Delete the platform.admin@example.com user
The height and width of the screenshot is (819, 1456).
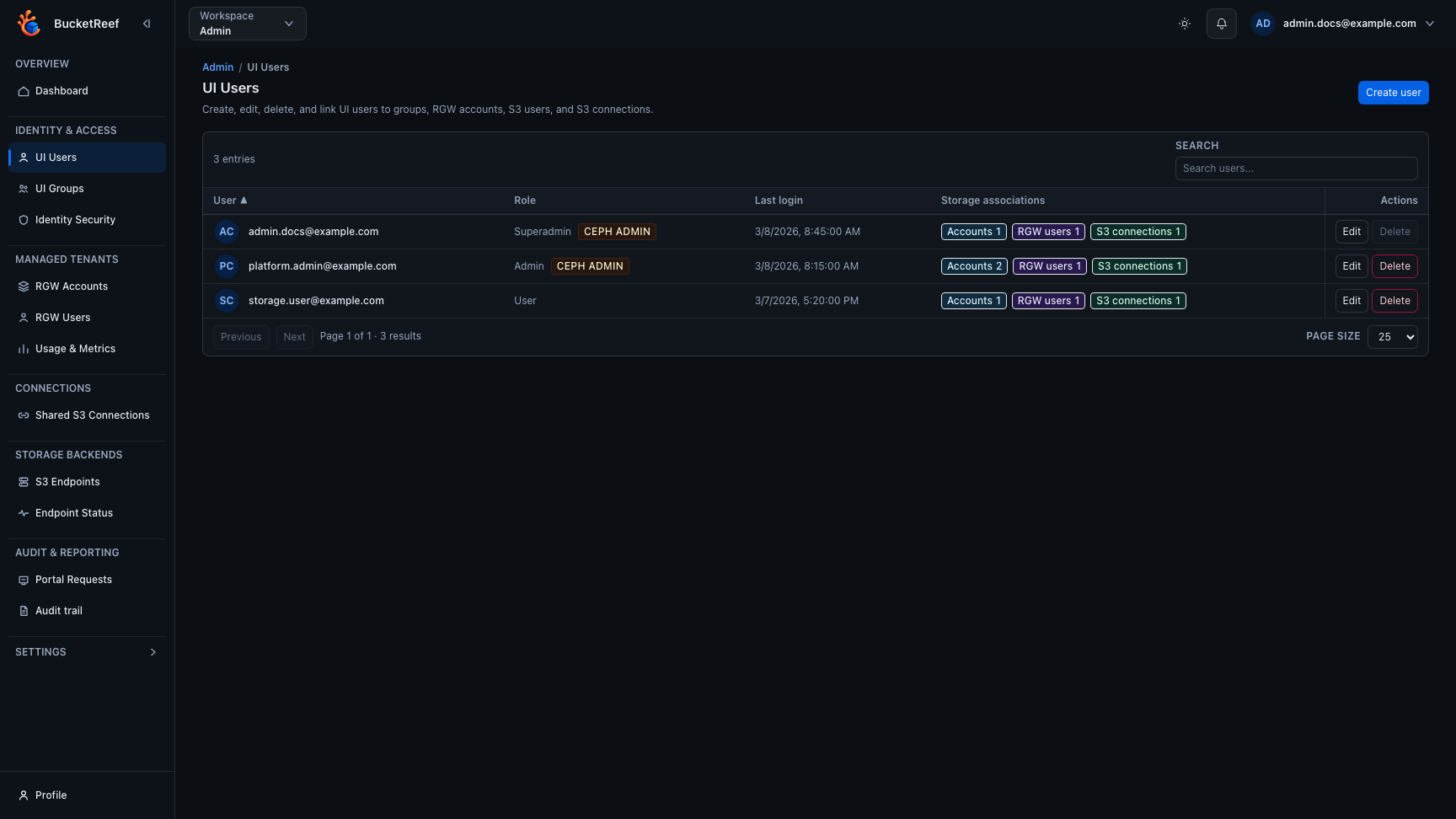point(1394,266)
